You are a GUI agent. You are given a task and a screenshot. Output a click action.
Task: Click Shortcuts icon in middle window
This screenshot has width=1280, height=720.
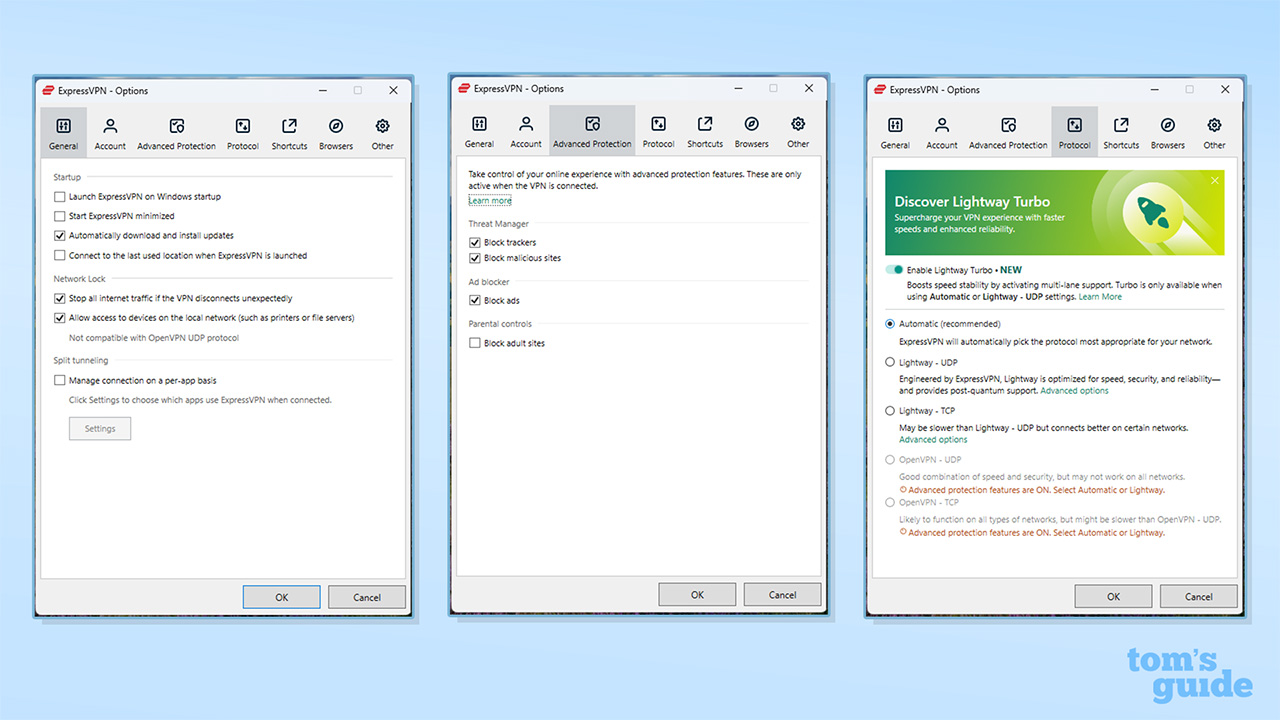click(x=705, y=124)
